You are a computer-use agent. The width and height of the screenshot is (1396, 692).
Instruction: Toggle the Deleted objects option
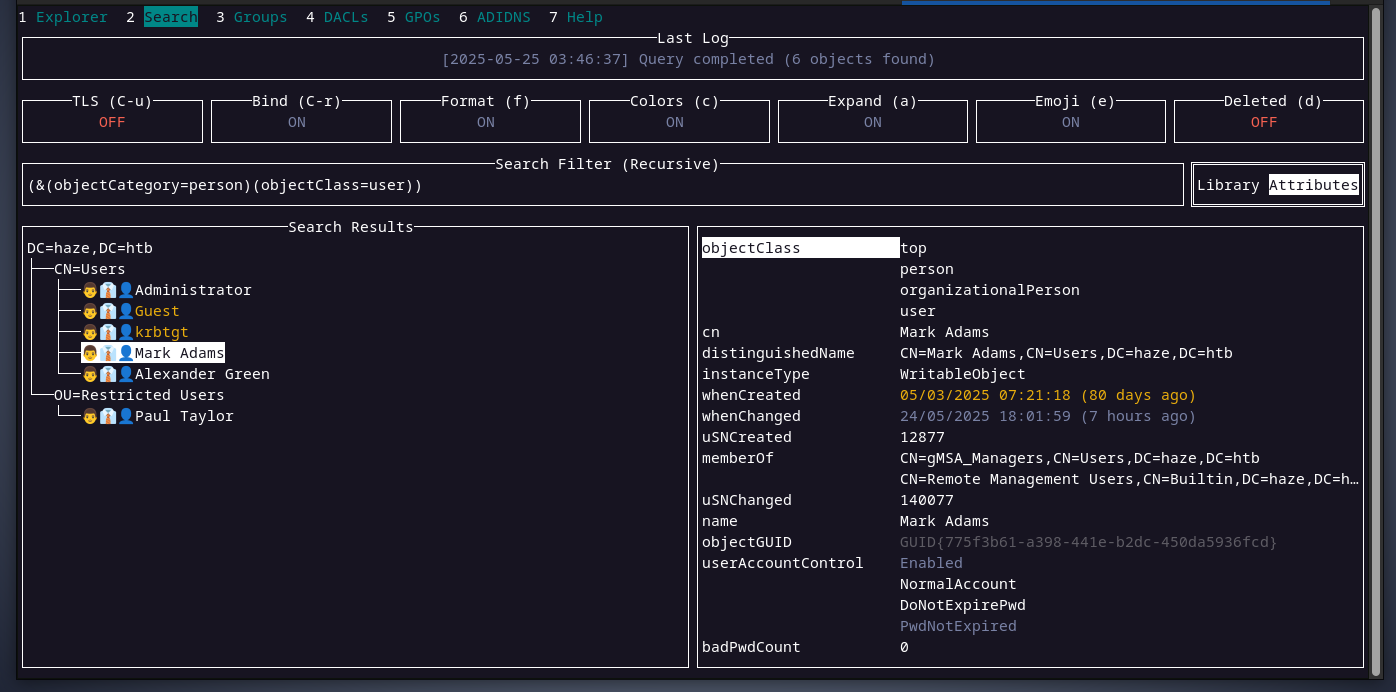click(1264, 122)
